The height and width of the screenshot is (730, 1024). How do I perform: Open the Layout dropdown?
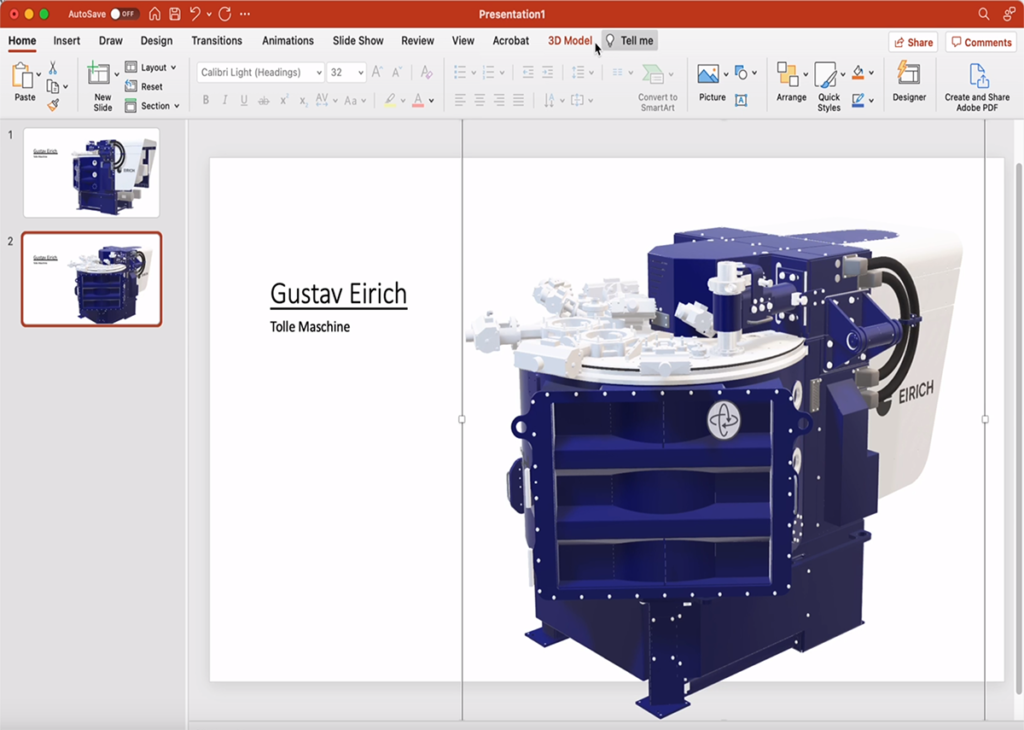tap(151, 67)
